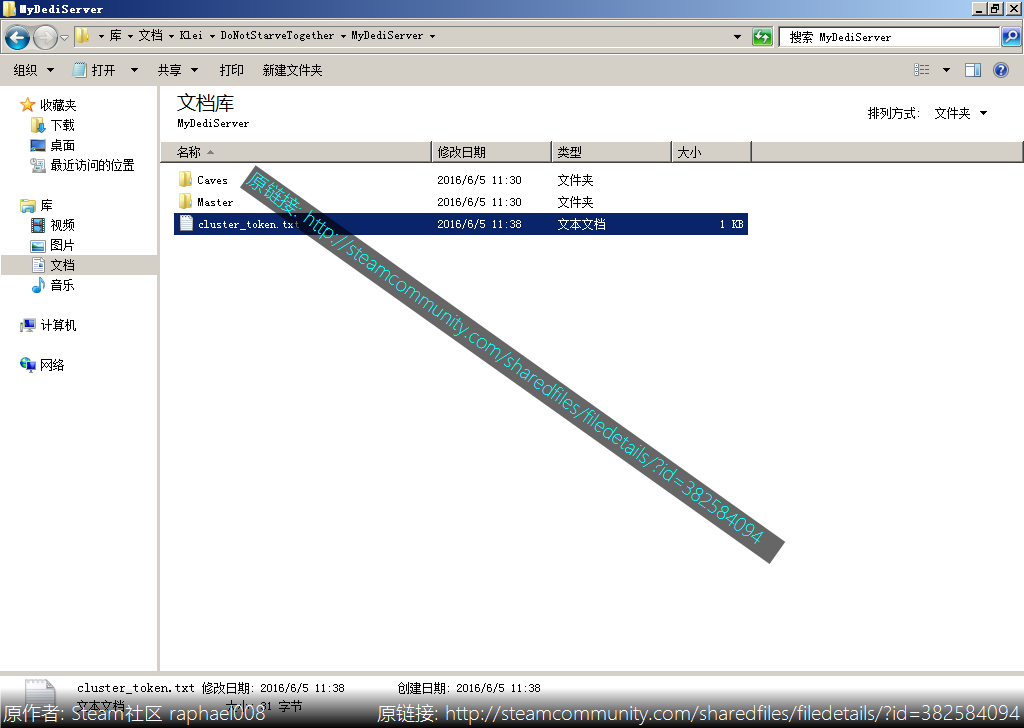
Task: Click the cluster_token.txt file icon
Action: [x=186, y=223]
